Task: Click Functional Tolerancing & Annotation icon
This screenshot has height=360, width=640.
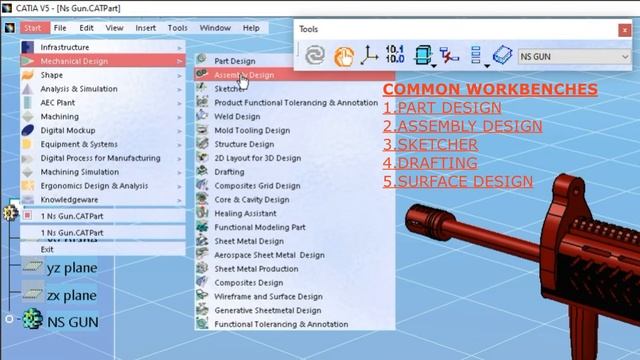Action: click(202, 324)
